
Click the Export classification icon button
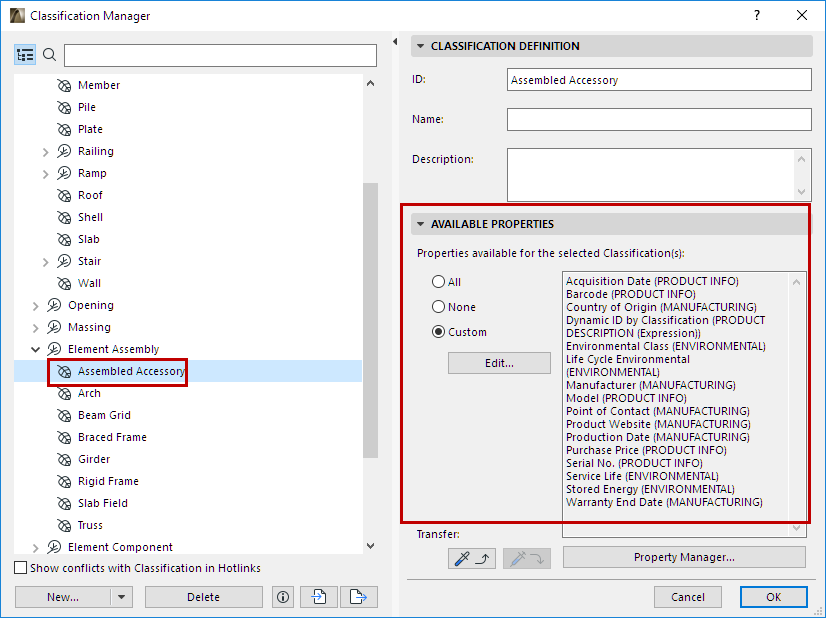point(359,597)
